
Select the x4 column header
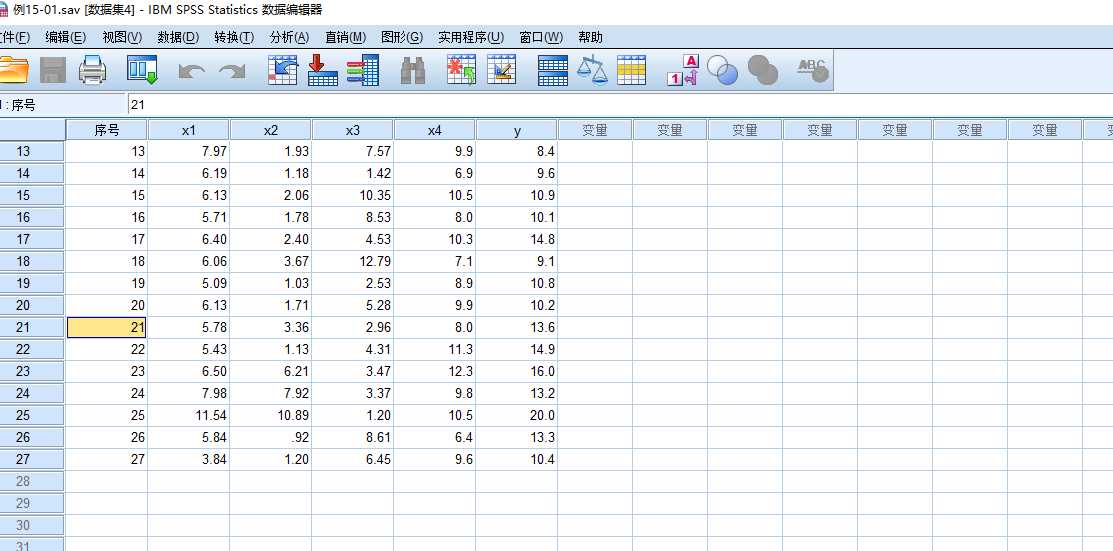pyautogui.click(x=434, y=130)
